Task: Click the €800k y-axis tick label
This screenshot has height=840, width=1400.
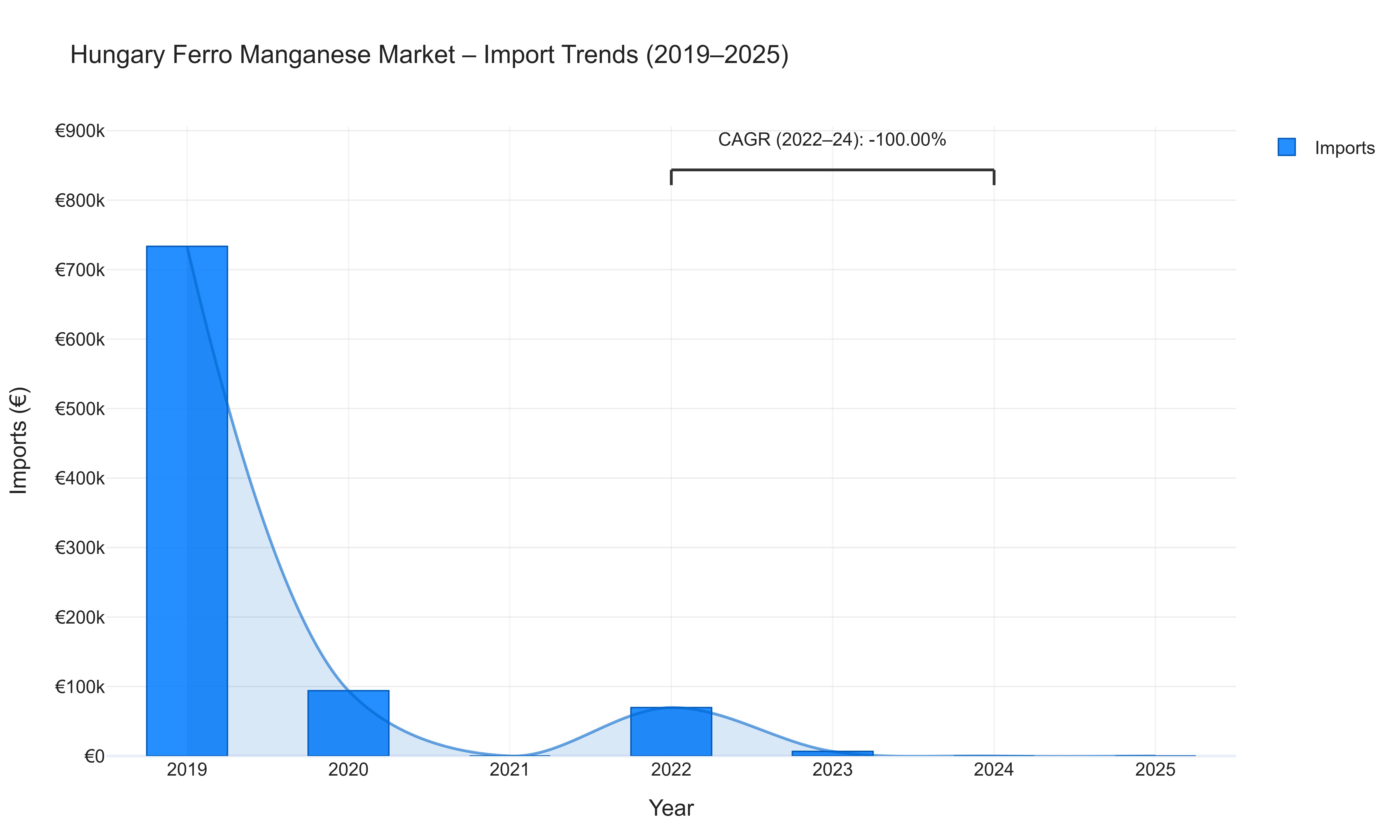Action: [x=80, y=200]
